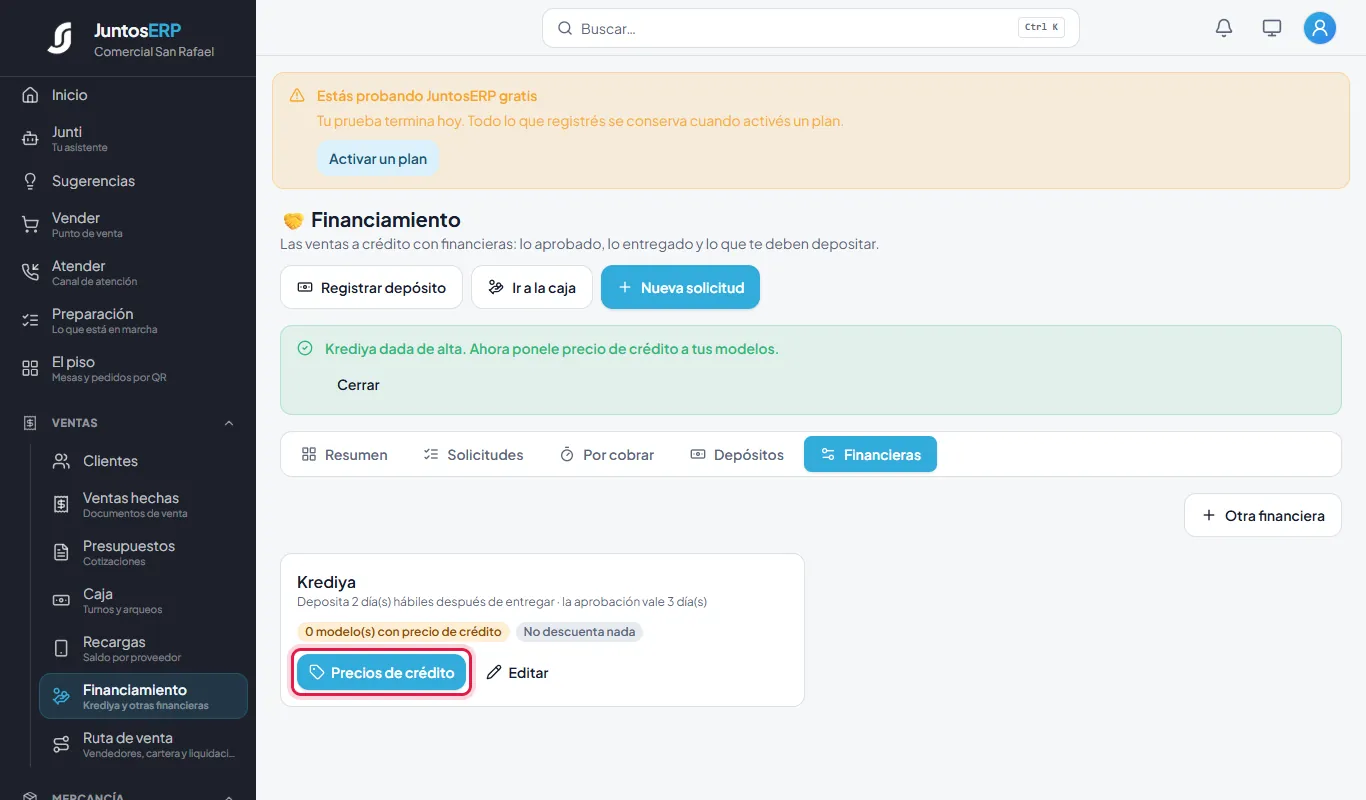The height and width of the screenshot is (800, 1366).
Task: Click the JuntosERP logo icon
Action: point(60,38)
